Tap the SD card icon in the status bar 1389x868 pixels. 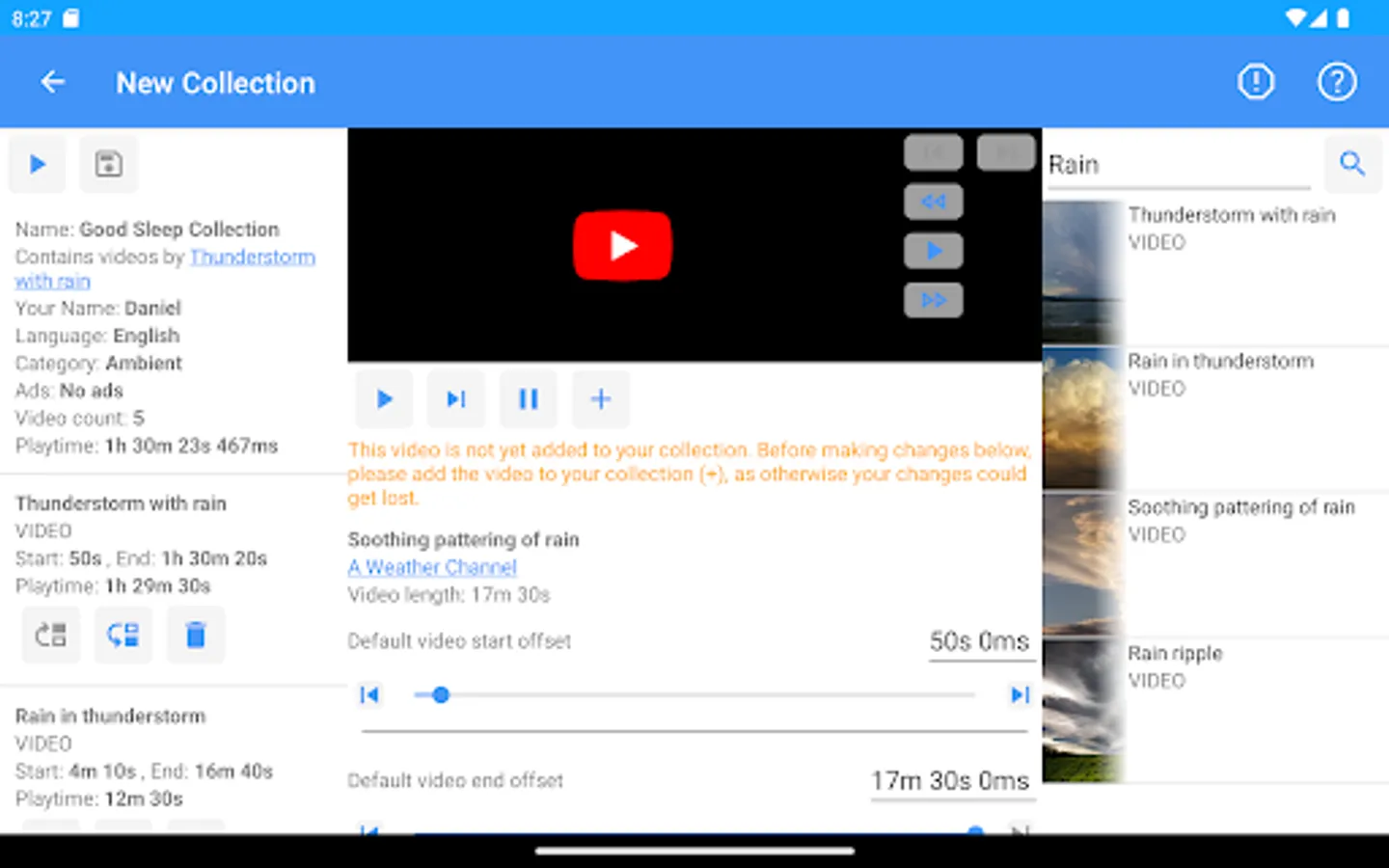[x=71, y=18]
